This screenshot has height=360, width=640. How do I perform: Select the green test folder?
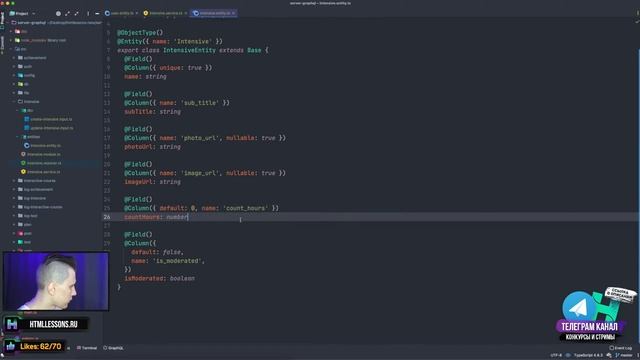click(x=24, y=242)
